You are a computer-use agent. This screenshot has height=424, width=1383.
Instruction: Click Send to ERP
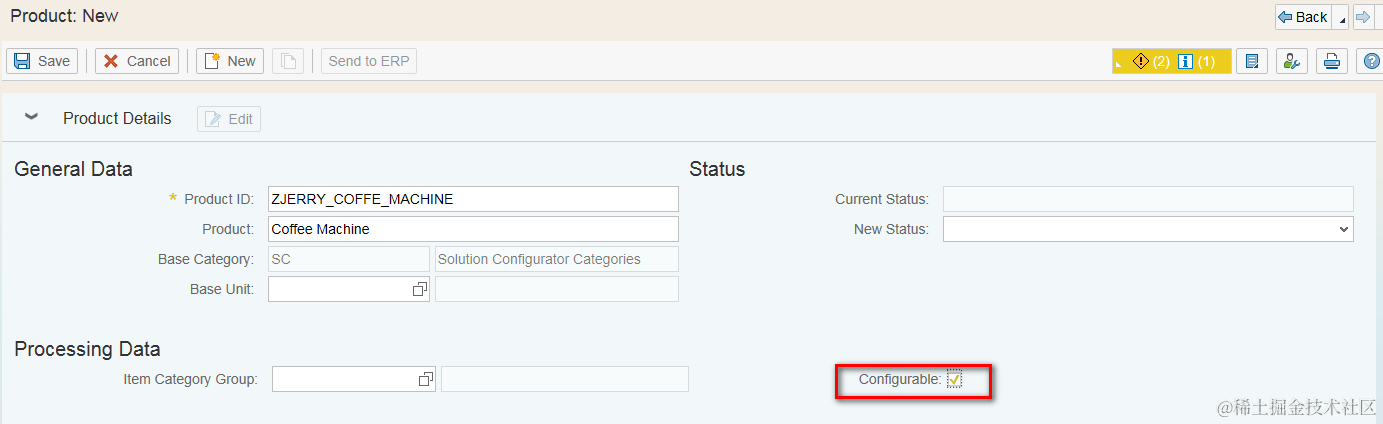tap(368, 61)
